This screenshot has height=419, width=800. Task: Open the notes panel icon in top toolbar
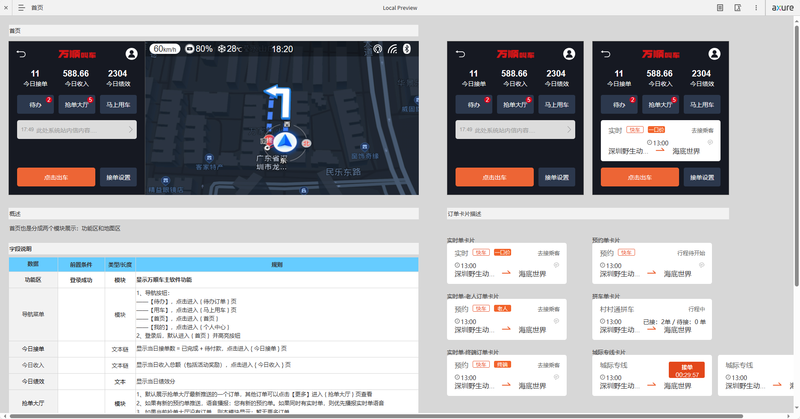[x=720, y=7]
